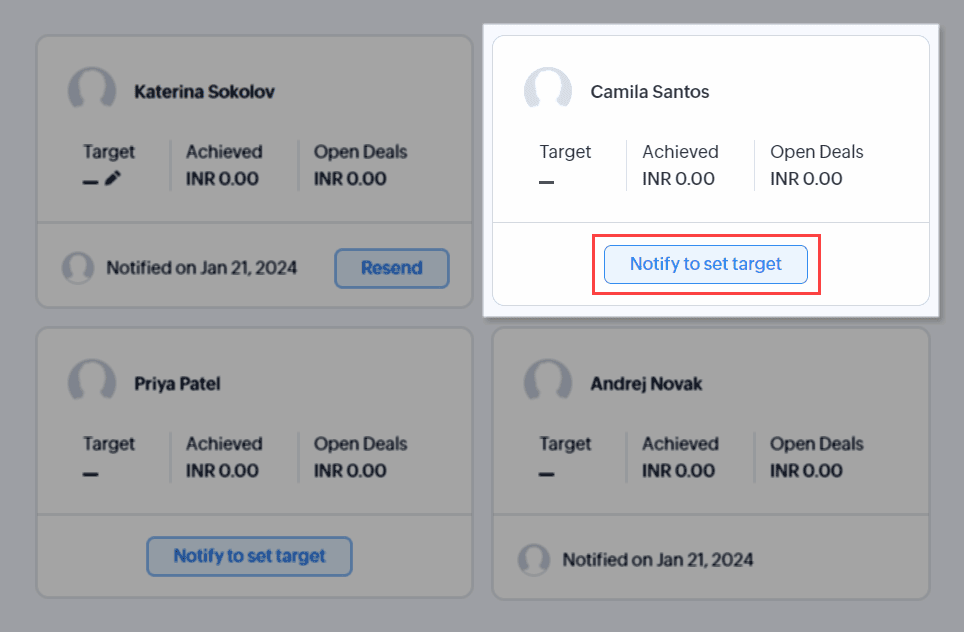Image resolution: width=964 pixels, height=632 pixels.
Task: Click Camila Santos's profile avatar
Action: coord(548,91)
